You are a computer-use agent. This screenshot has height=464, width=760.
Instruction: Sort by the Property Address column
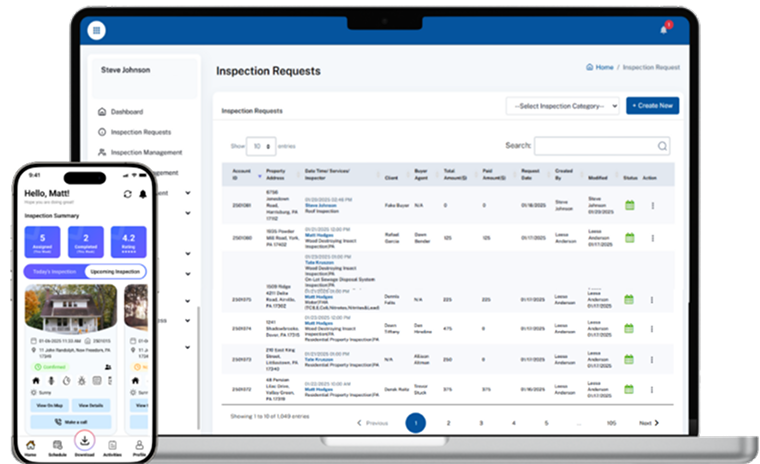coord(275,174)
